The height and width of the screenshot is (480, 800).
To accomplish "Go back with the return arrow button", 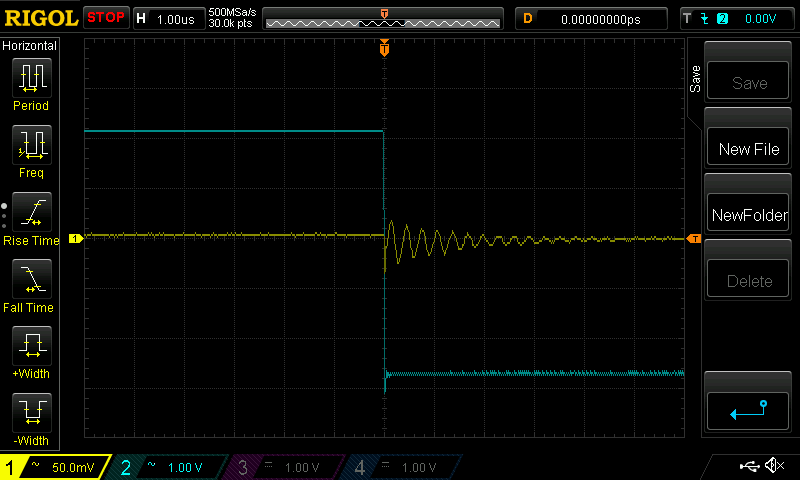I will tap(748, 411).
